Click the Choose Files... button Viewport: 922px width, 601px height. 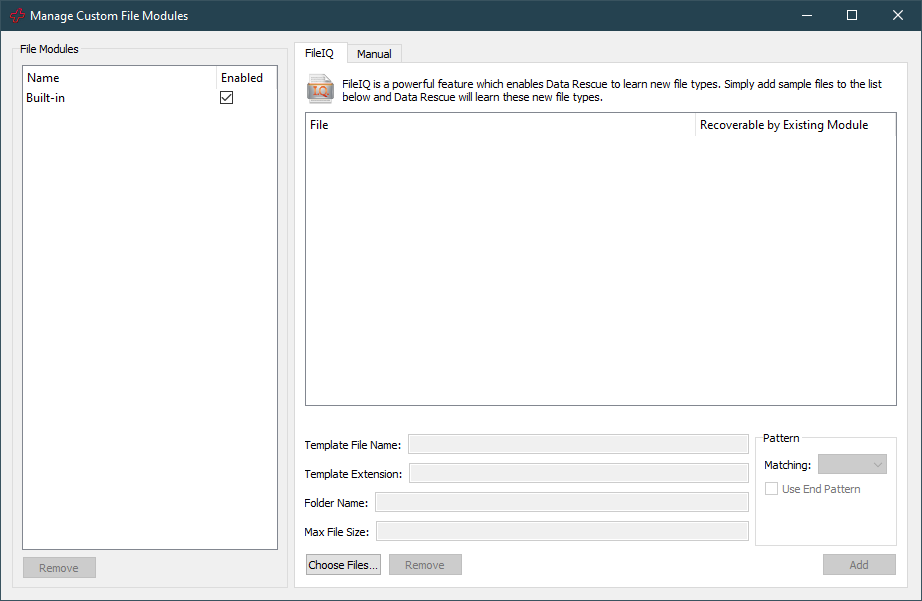coord(343,565)
